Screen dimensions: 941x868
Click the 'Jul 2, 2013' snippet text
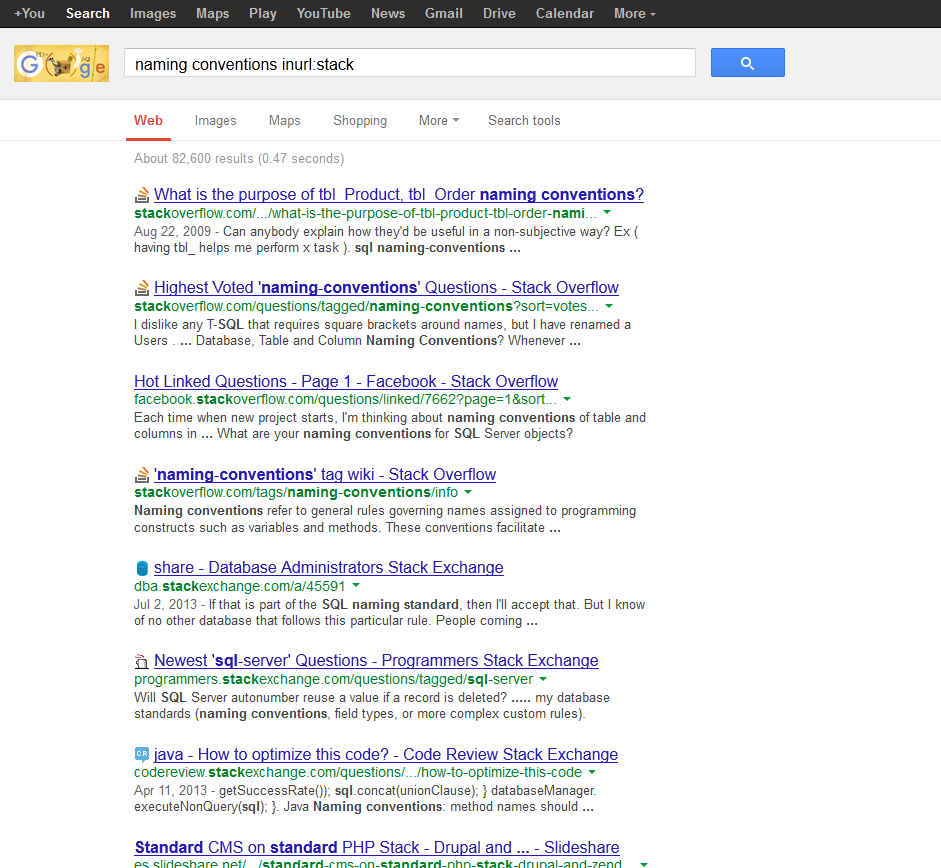click(165, 604)
